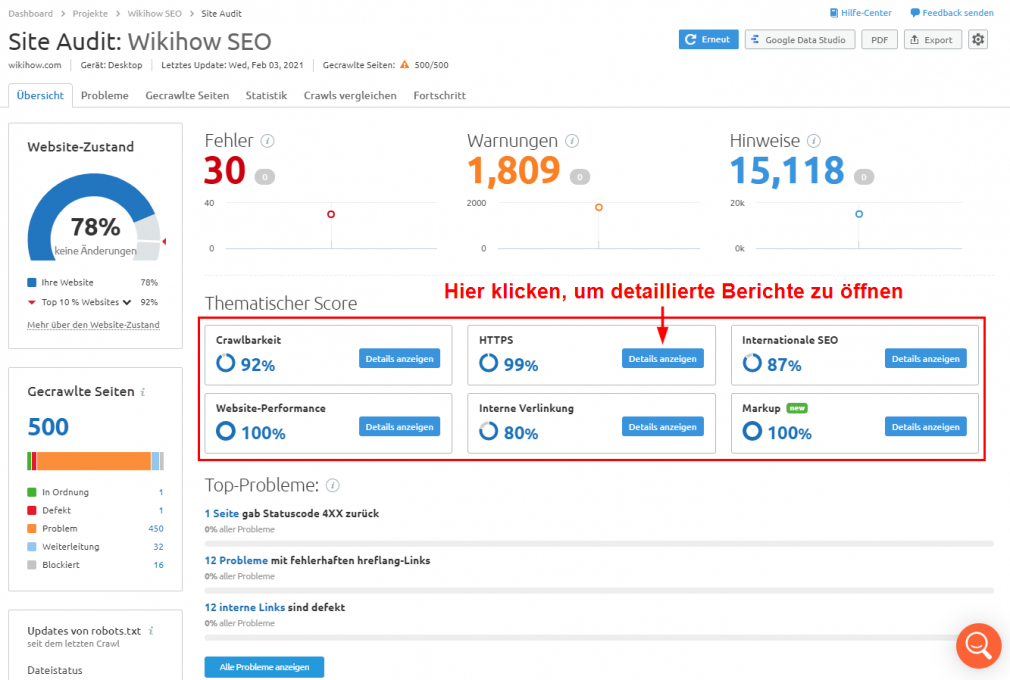
Task: Click the Warnungen info icon
Action: pyautogui.click(x=572, y=141)
